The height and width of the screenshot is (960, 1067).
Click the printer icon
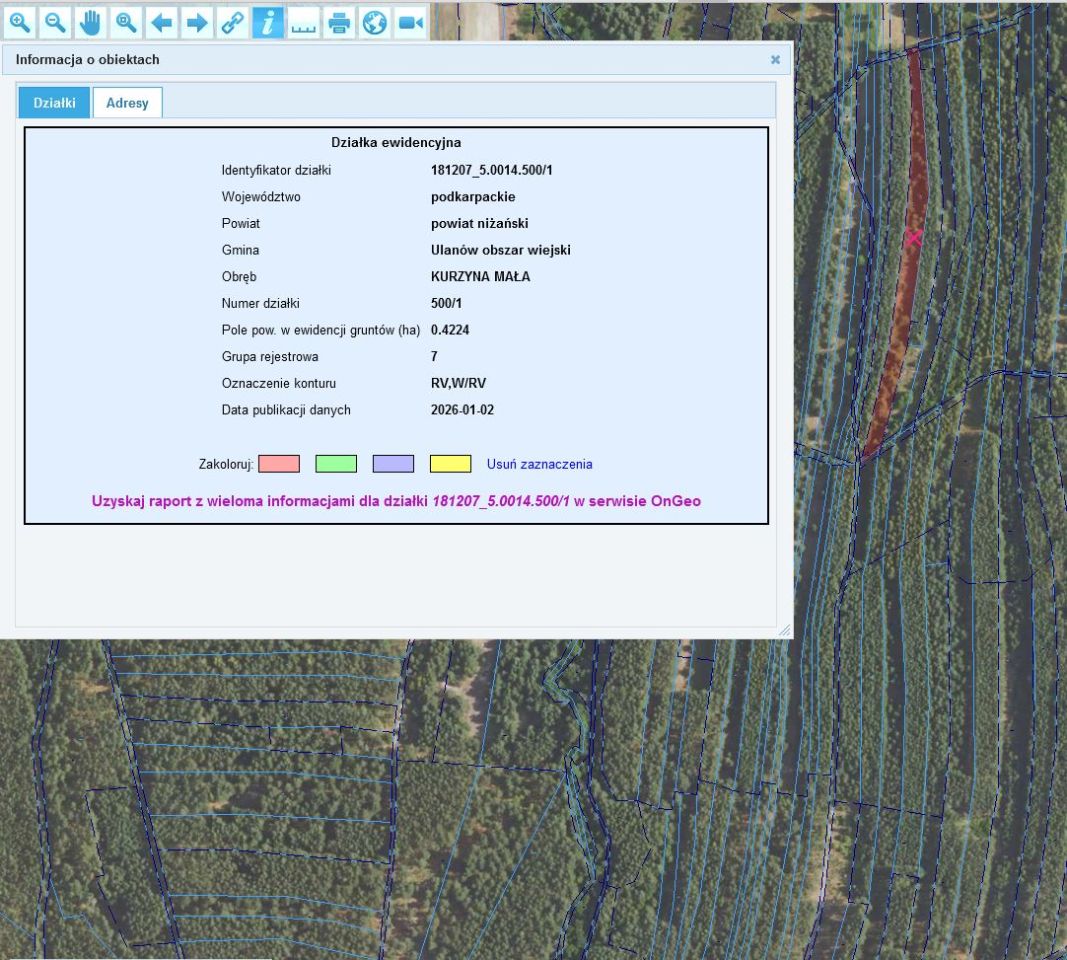click(x=339, y=22)
